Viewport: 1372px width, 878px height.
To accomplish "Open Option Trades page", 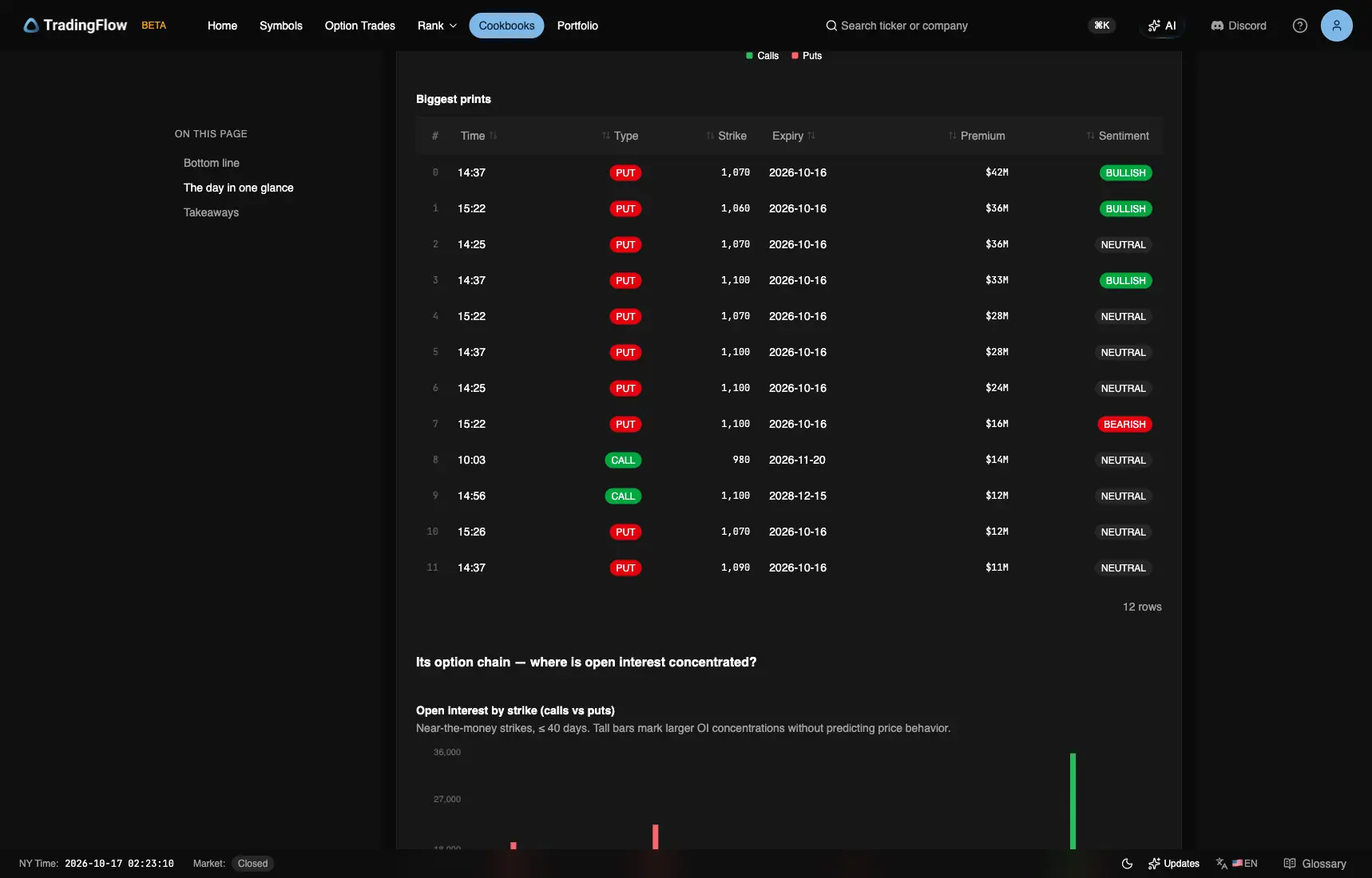I will [360, 26].
